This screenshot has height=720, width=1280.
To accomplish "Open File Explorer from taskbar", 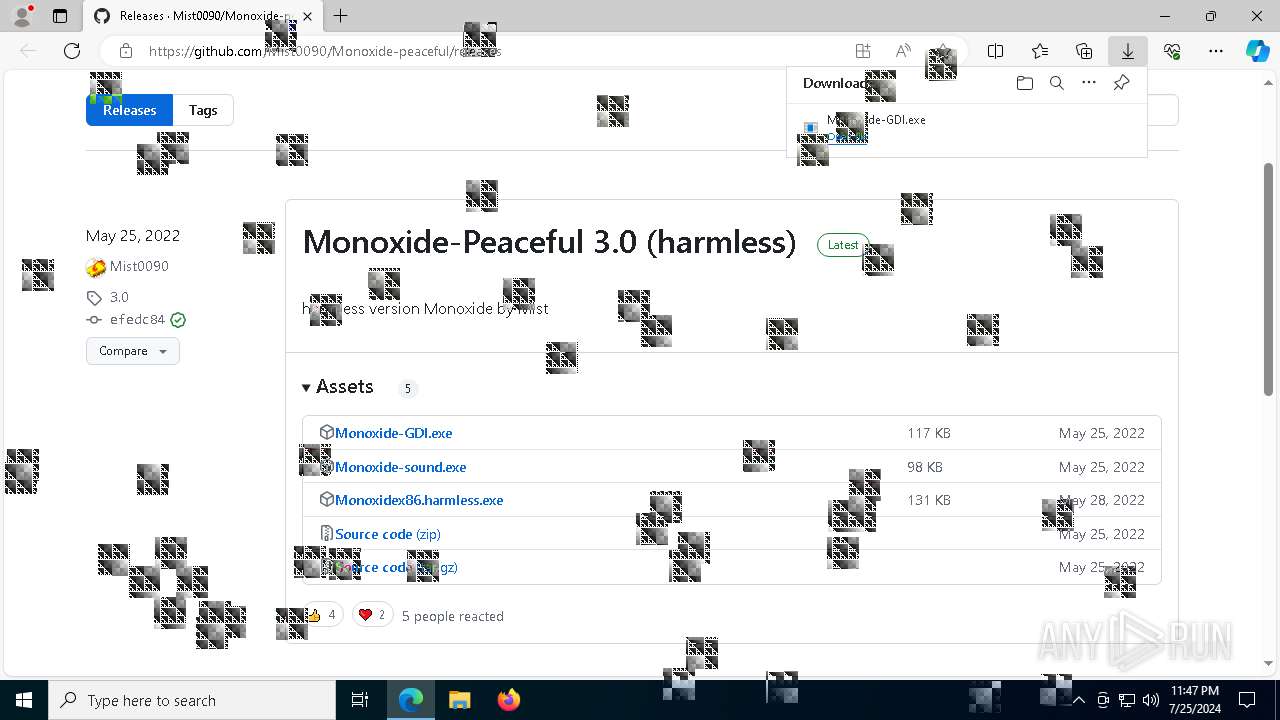I will click(459, 700).
